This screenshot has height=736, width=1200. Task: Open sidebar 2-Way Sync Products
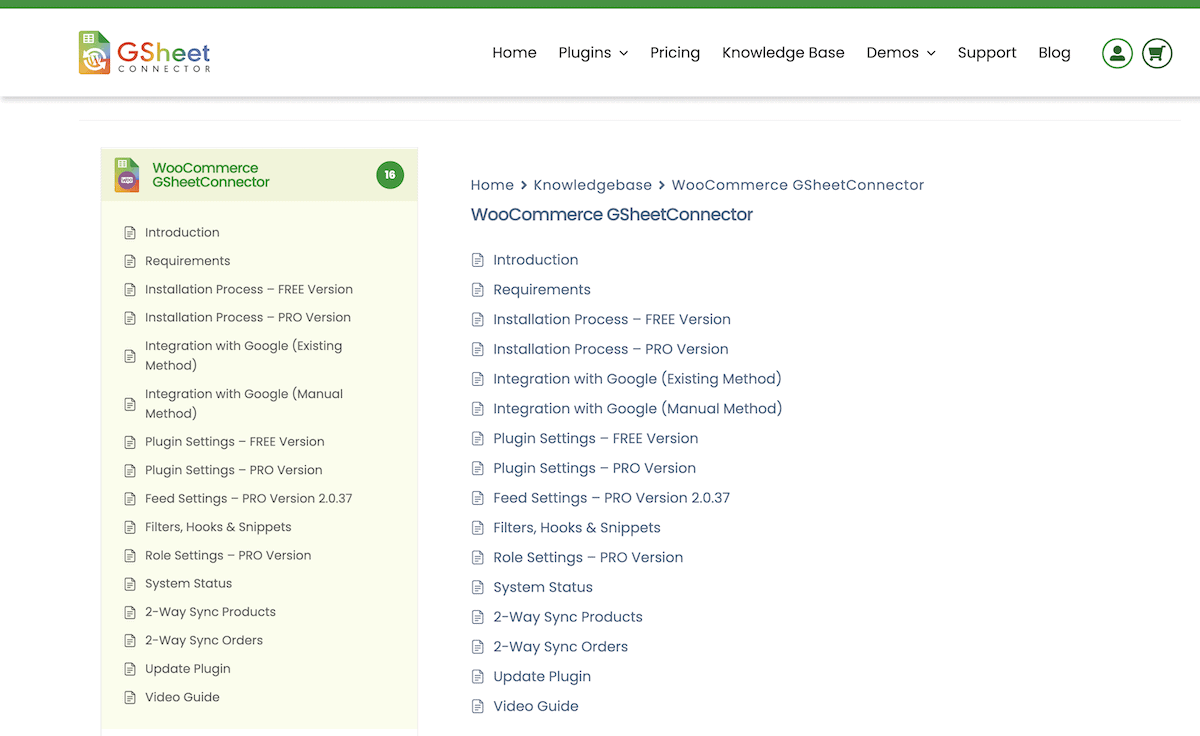(x=210, y=612)
